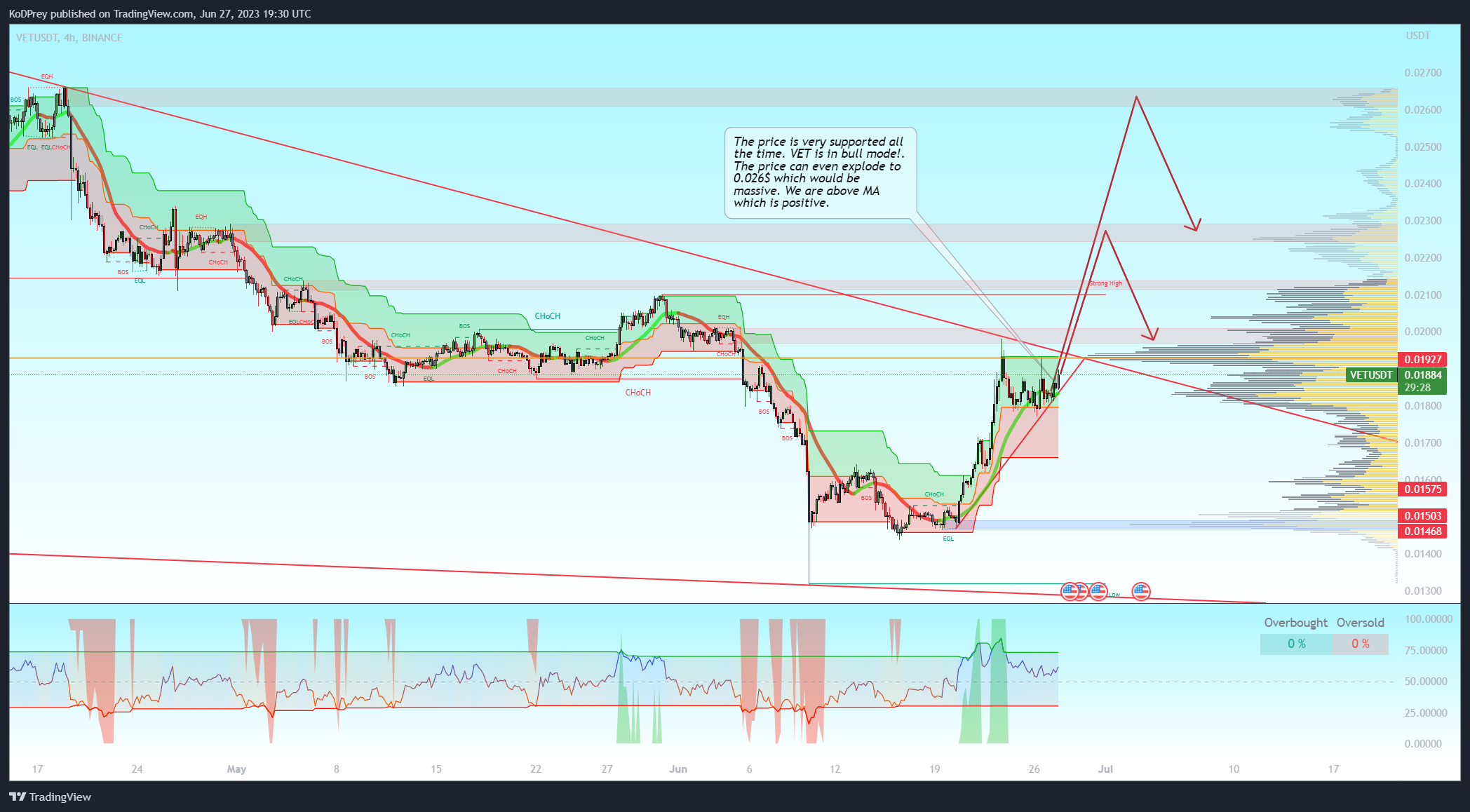
Task: Click the 27 date label on the time axis
Action: point(607,769)
